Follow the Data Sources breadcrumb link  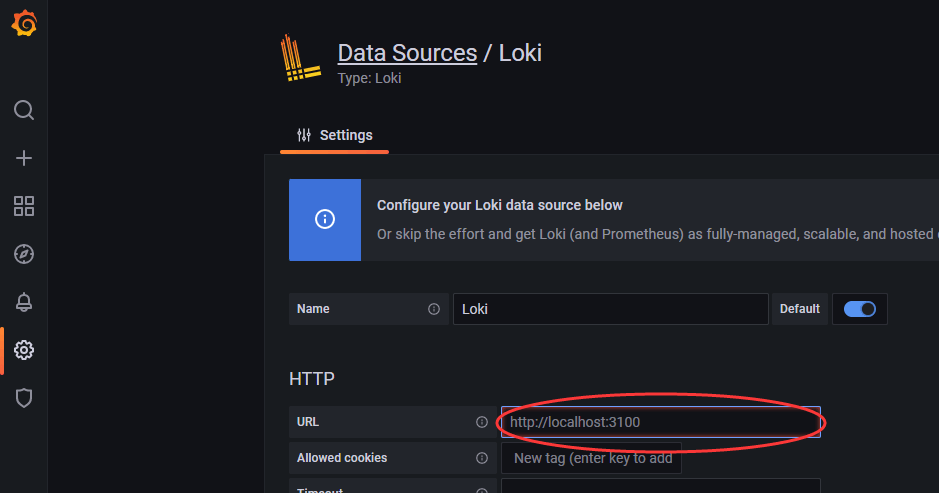click(x=407, y=53)
